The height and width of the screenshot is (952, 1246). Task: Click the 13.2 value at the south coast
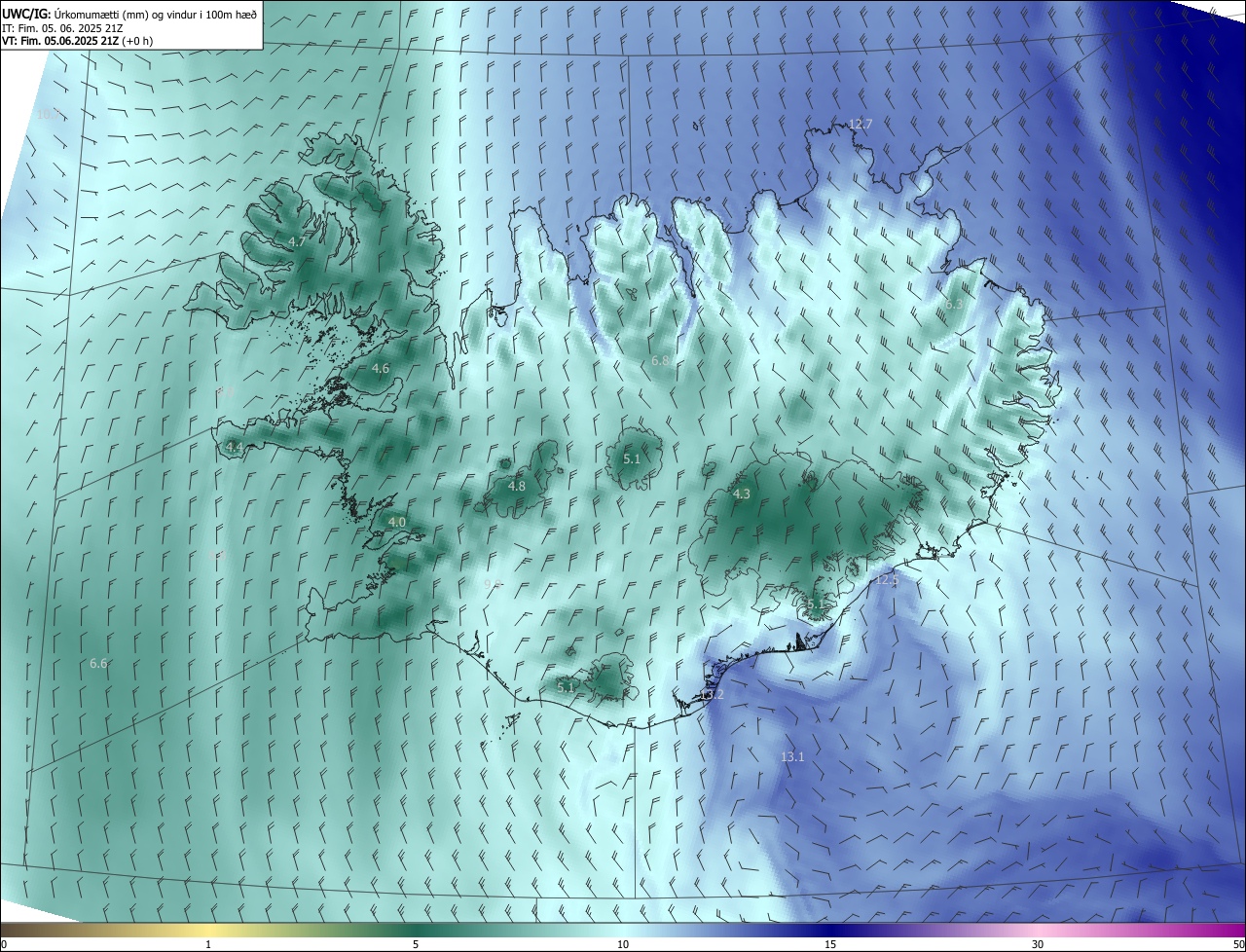[713, 694]
